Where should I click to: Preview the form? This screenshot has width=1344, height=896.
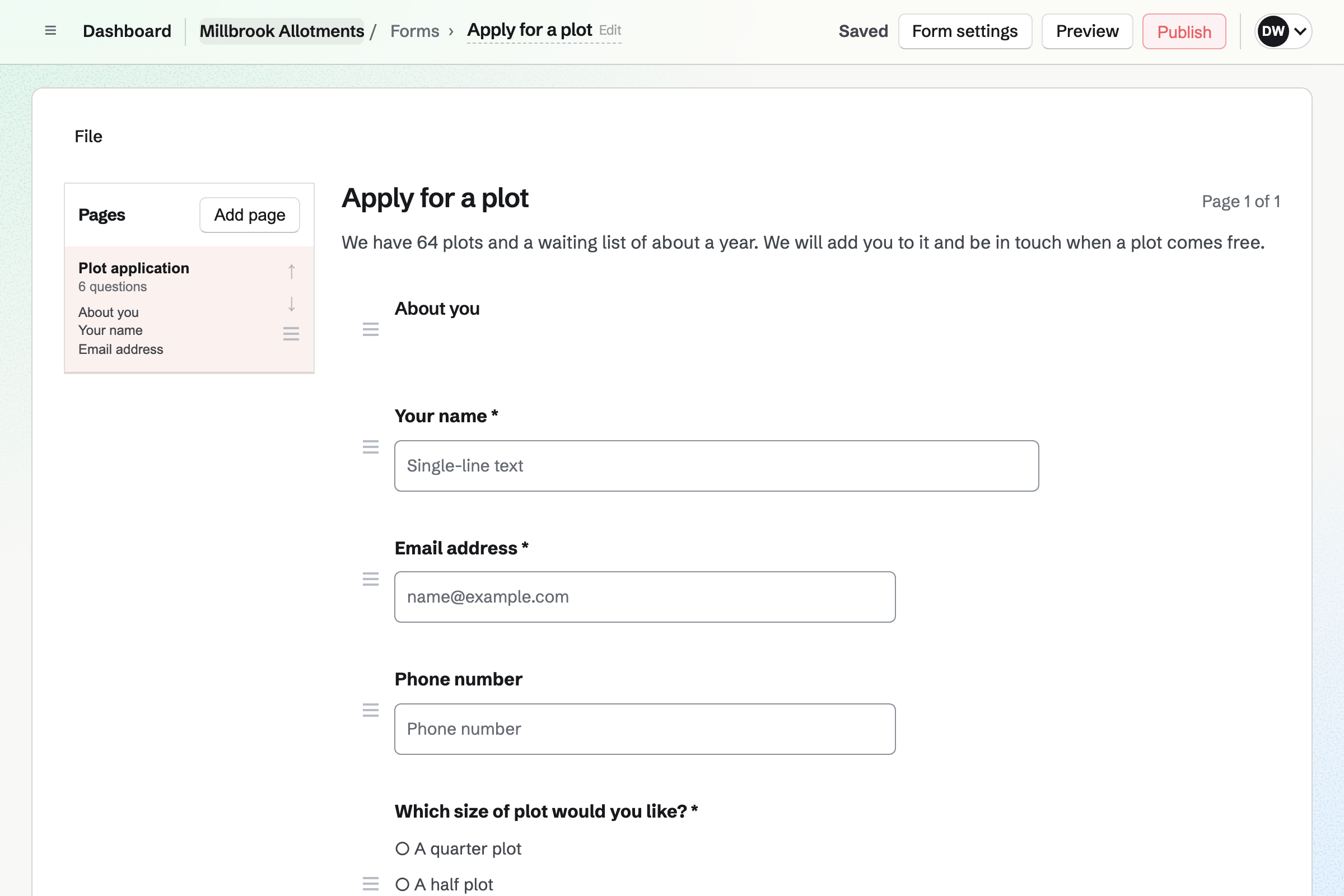click(1087, 31)
